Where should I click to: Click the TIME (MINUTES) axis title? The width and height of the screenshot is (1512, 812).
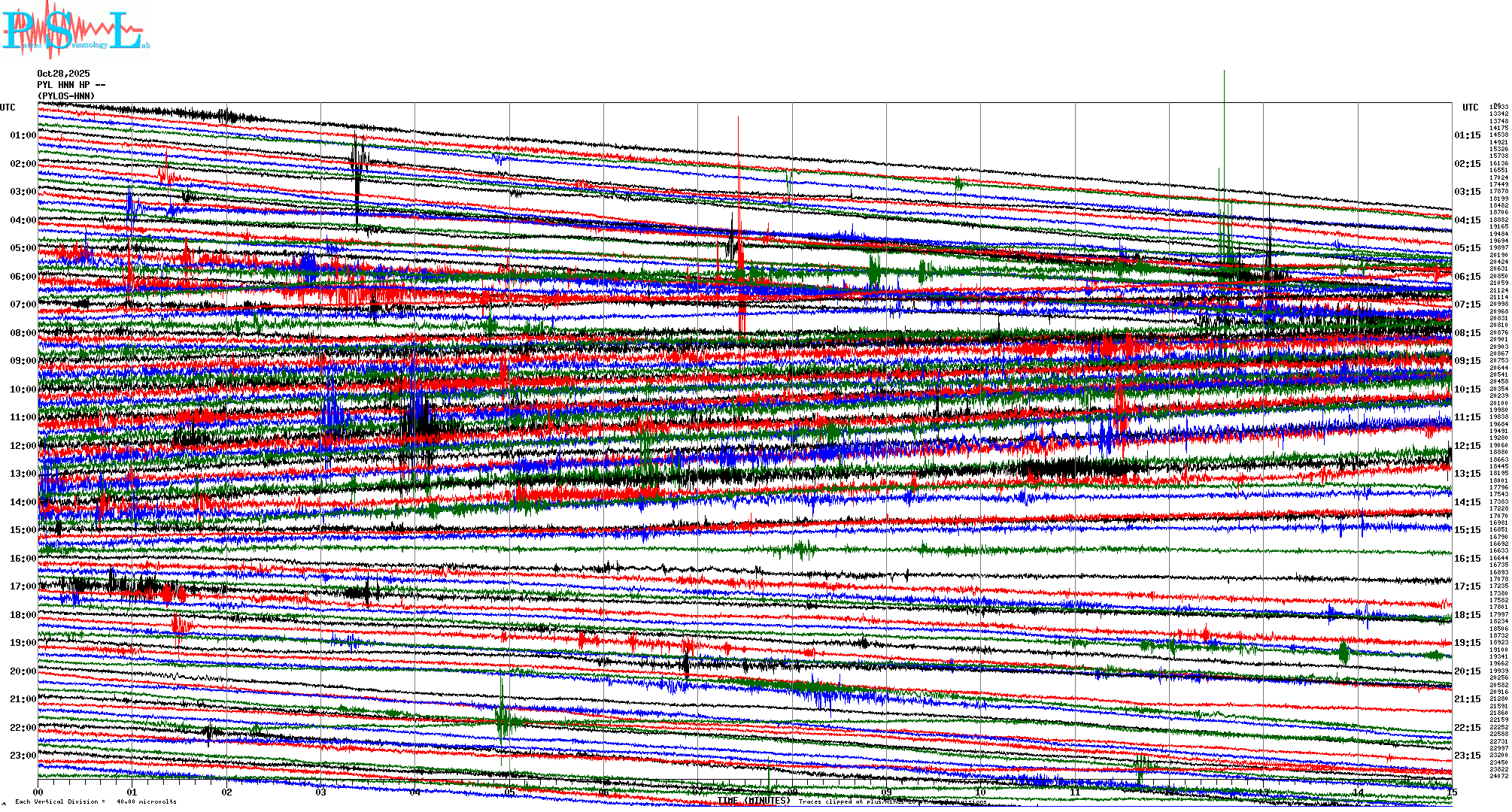tap(753, 801)
